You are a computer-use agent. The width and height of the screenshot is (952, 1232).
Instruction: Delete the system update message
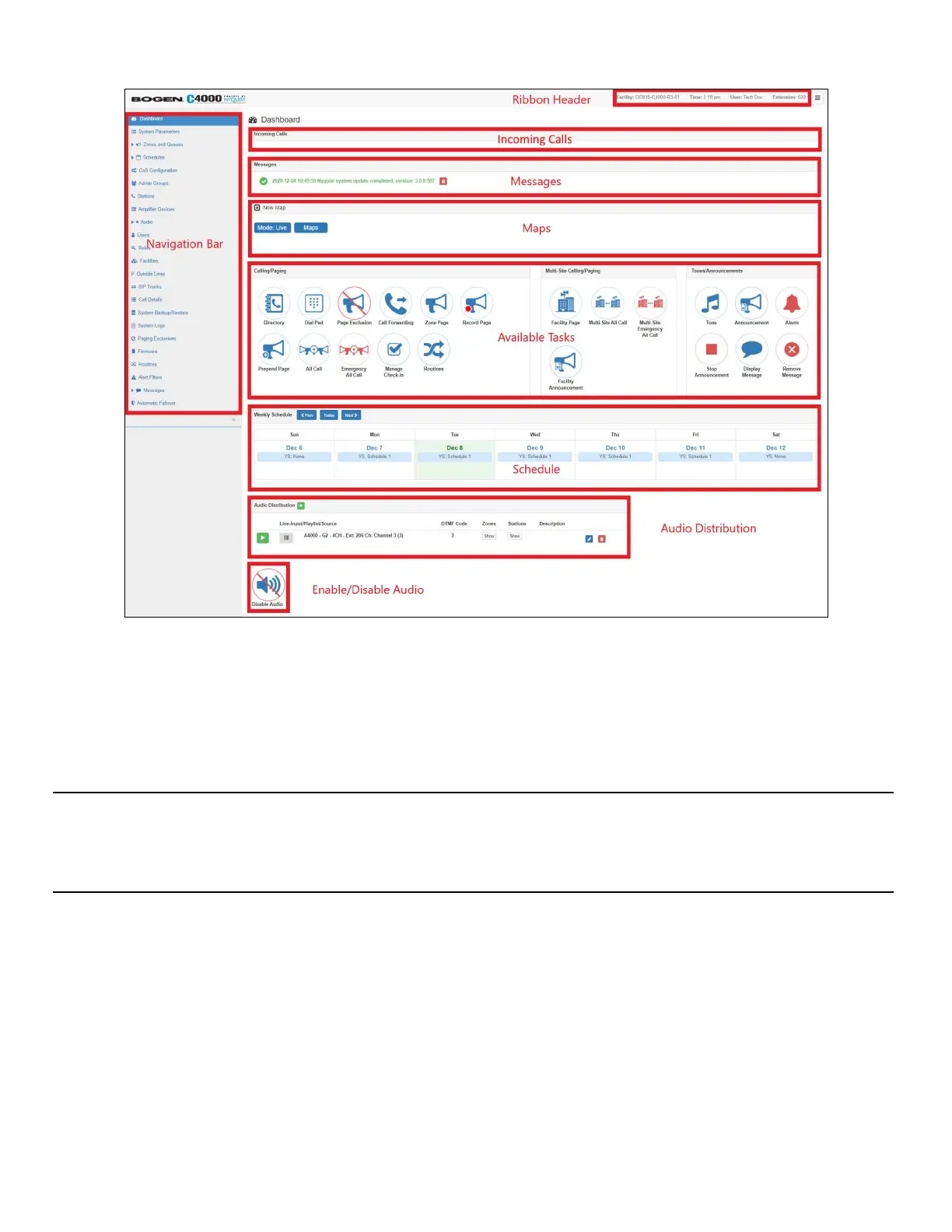[443, 181]
